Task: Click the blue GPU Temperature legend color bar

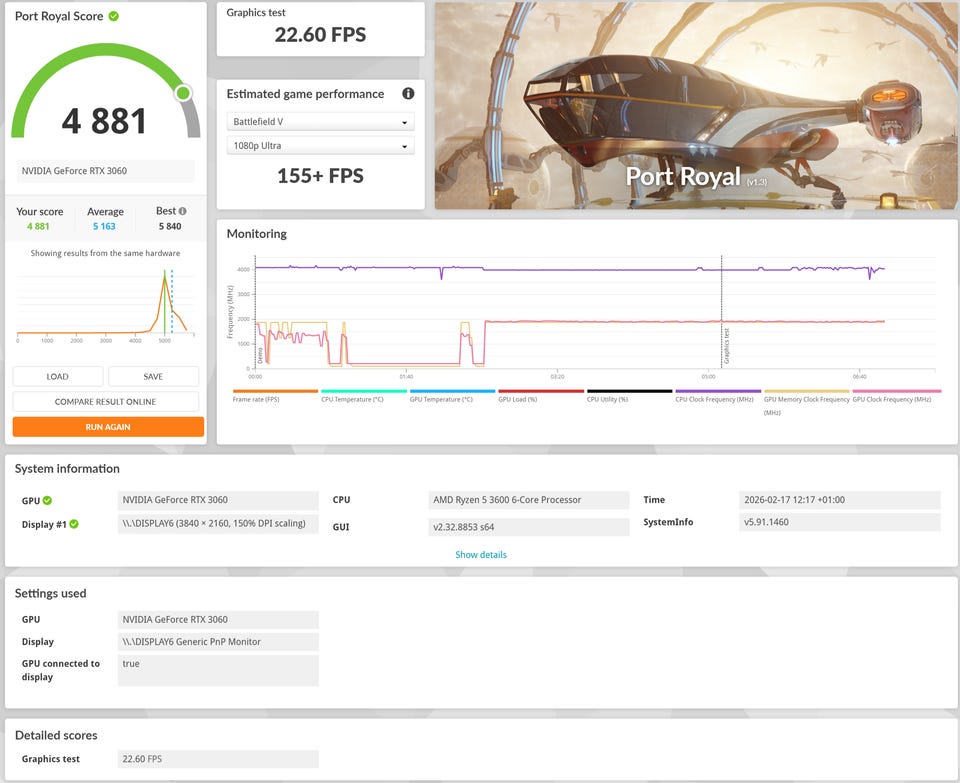Action: pos(452,391)
